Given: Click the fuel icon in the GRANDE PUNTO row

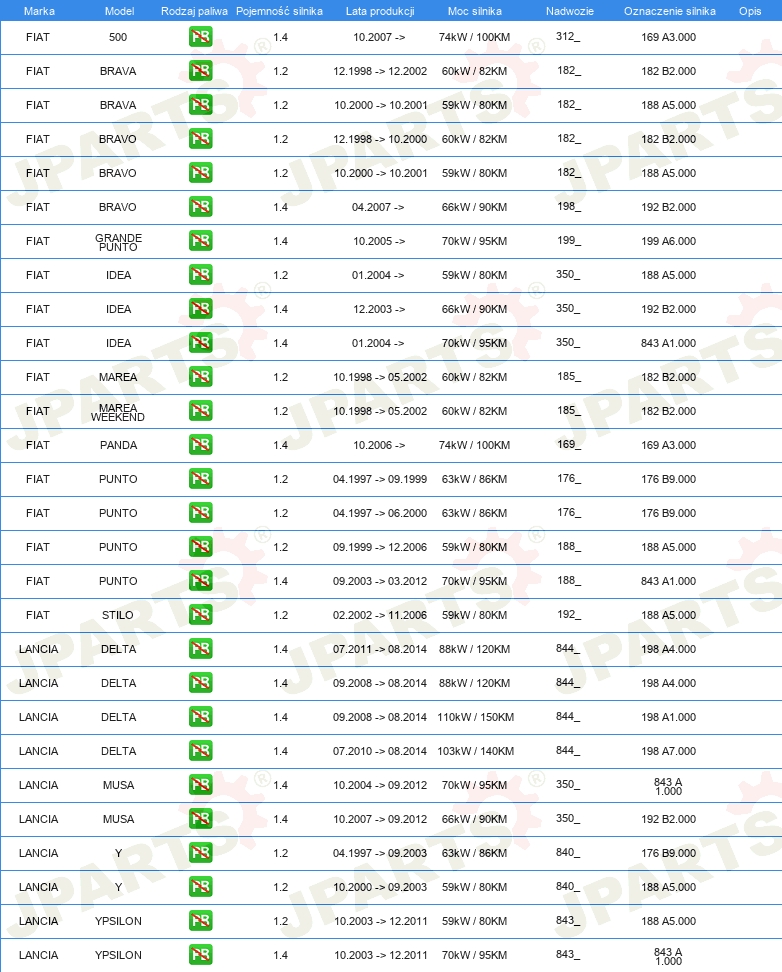Looking at the screenshot, I should point(200,241).
